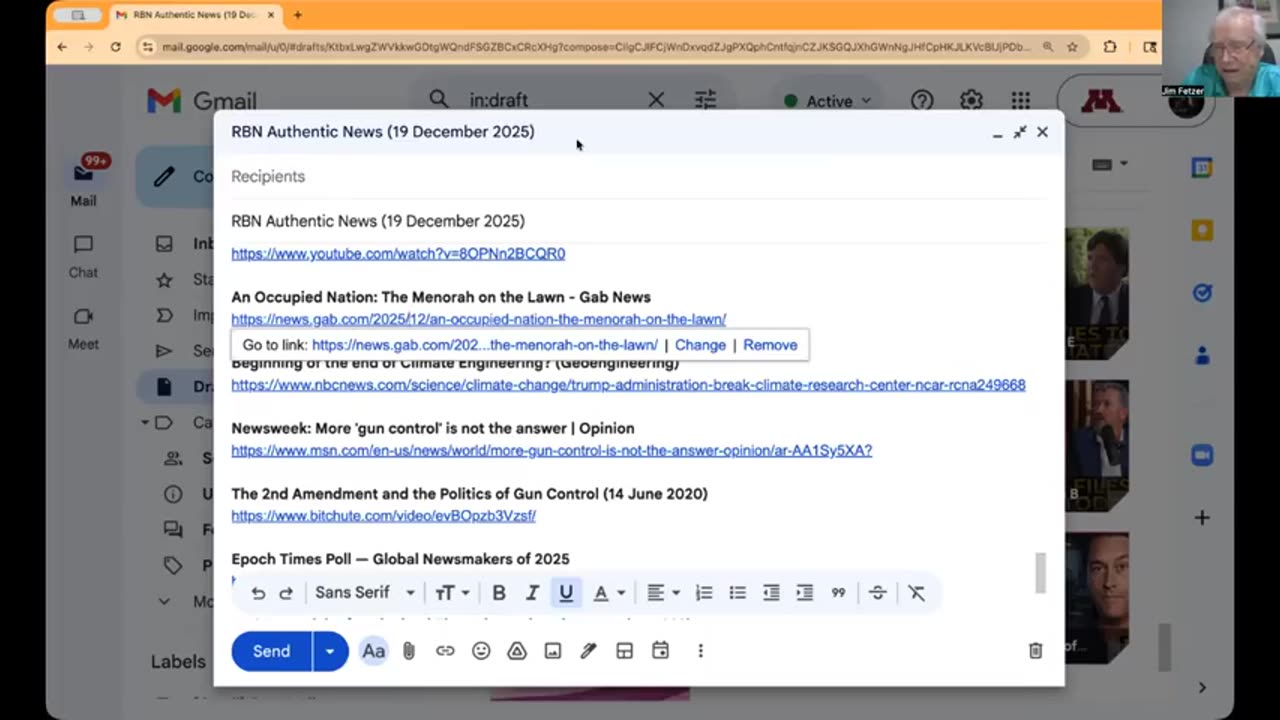Open a new browser tab
Screen dimensions: 1280x720
[x=297, y=15]
